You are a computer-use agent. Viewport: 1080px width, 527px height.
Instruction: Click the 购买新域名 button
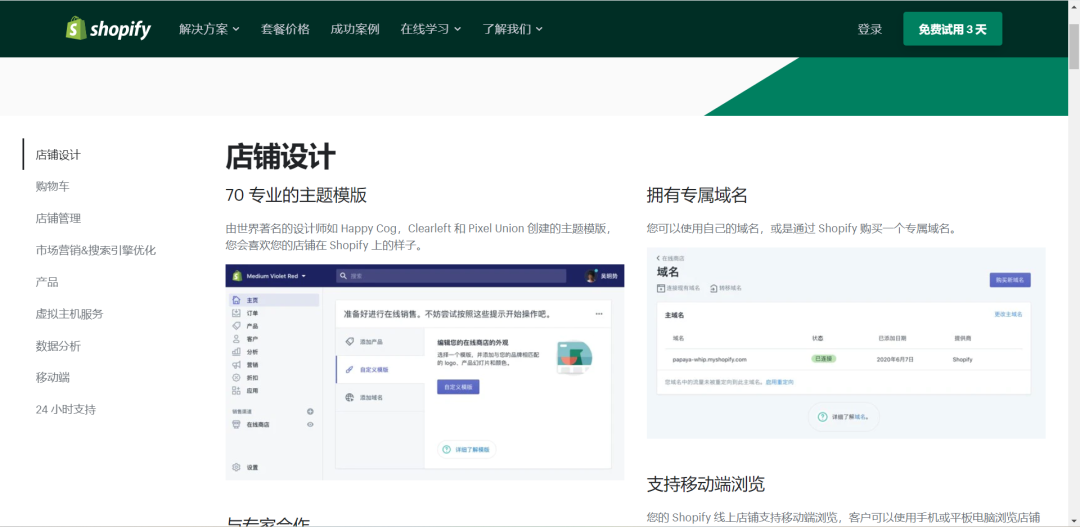point(1010,280)
